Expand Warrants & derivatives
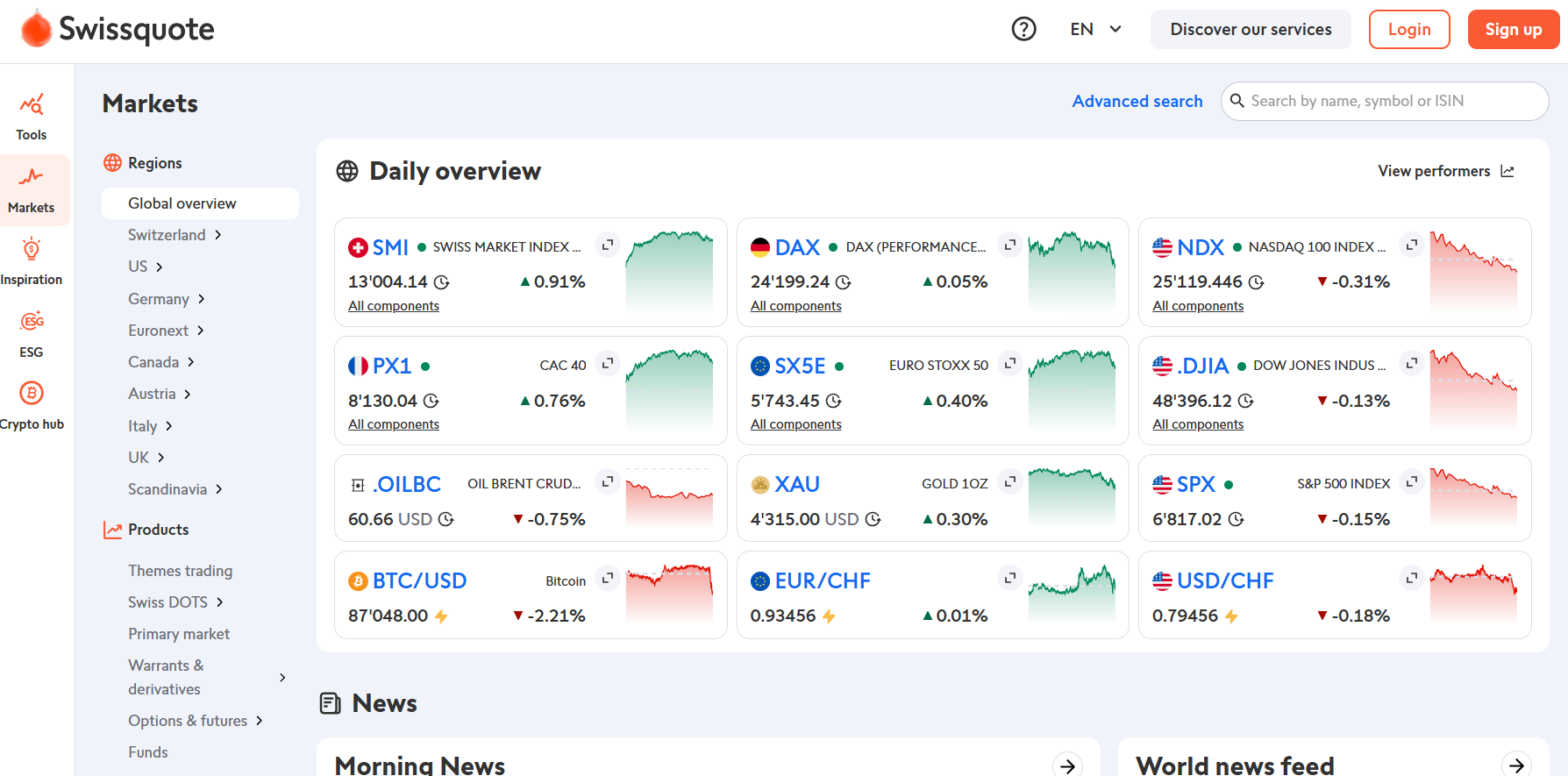 coord(282,678)
